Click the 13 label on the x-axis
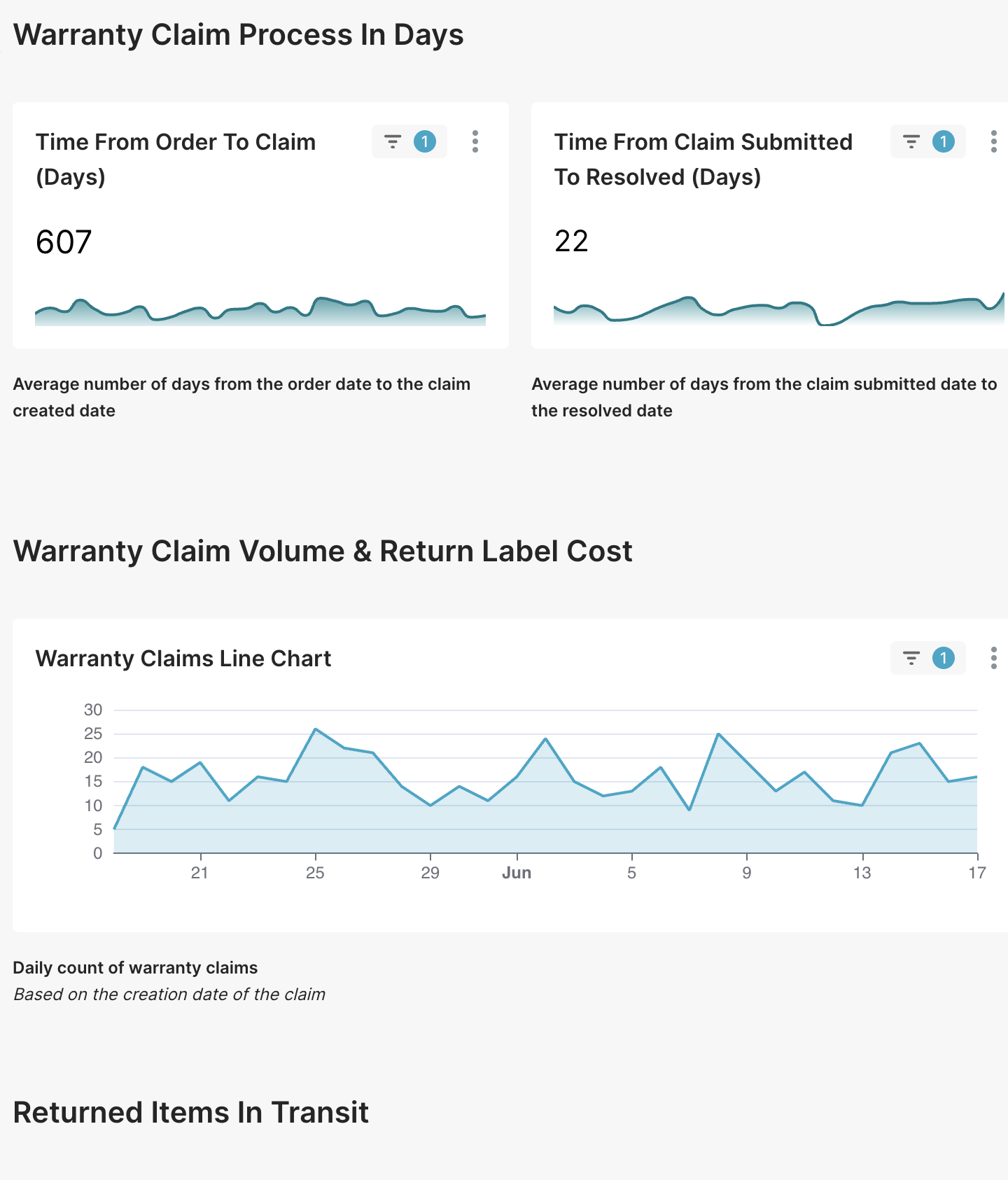 [862, 873]
